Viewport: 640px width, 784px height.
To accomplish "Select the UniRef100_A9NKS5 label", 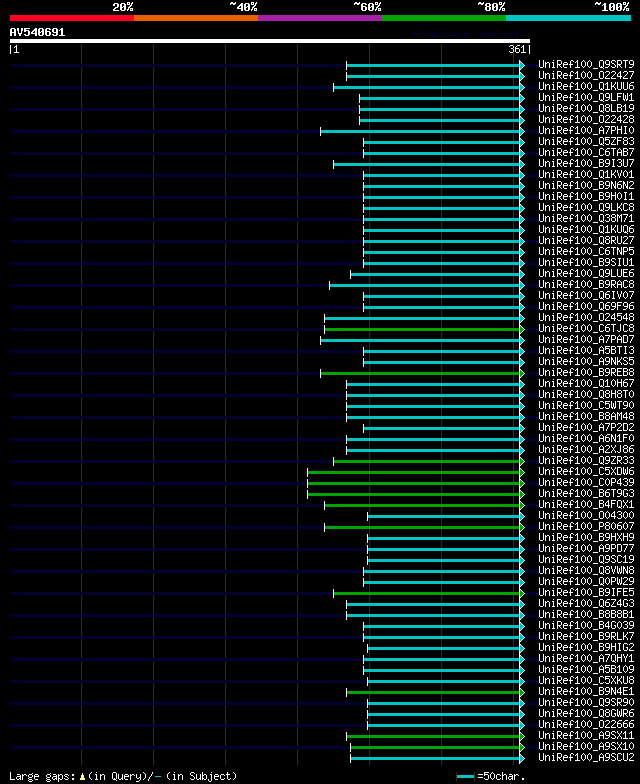I will (x=586, y=362).
